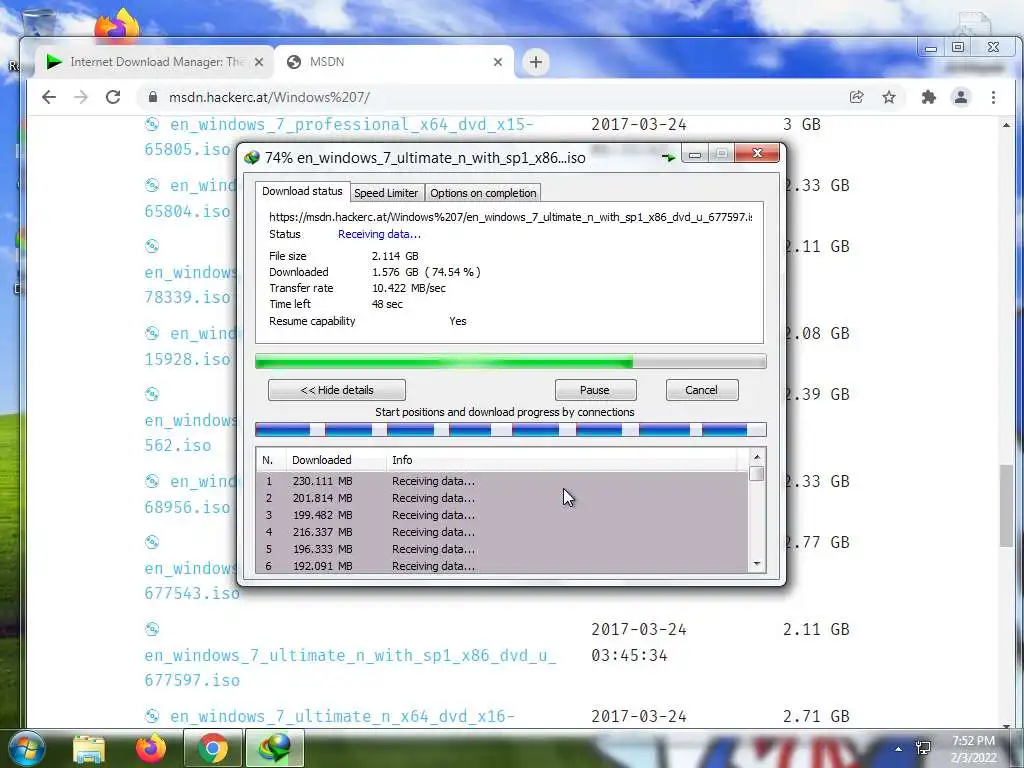Minimize the IDM download dialog

tap(695, 154)
